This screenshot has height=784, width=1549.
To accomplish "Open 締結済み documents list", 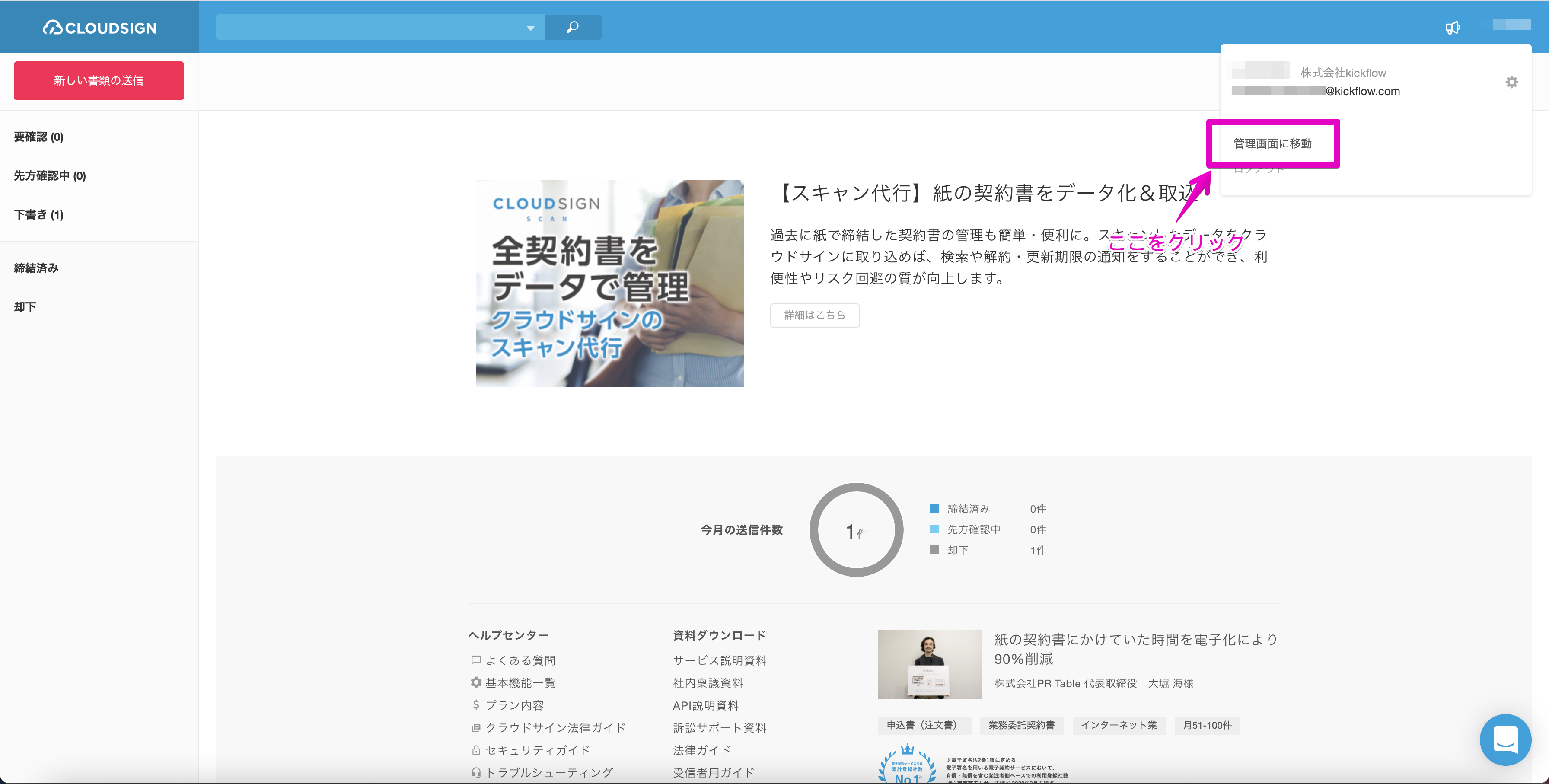I will [x=36, y=268].
